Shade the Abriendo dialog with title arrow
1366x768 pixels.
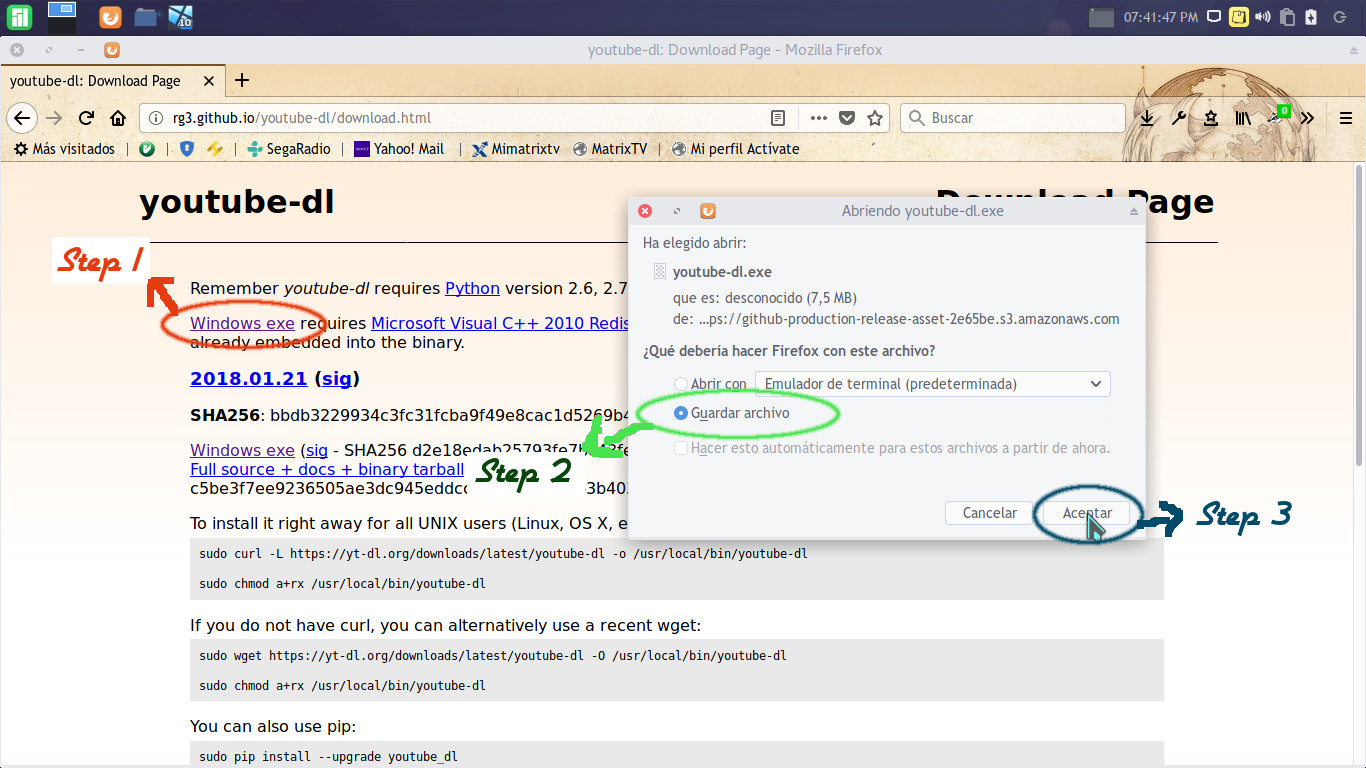point(1134,211)
